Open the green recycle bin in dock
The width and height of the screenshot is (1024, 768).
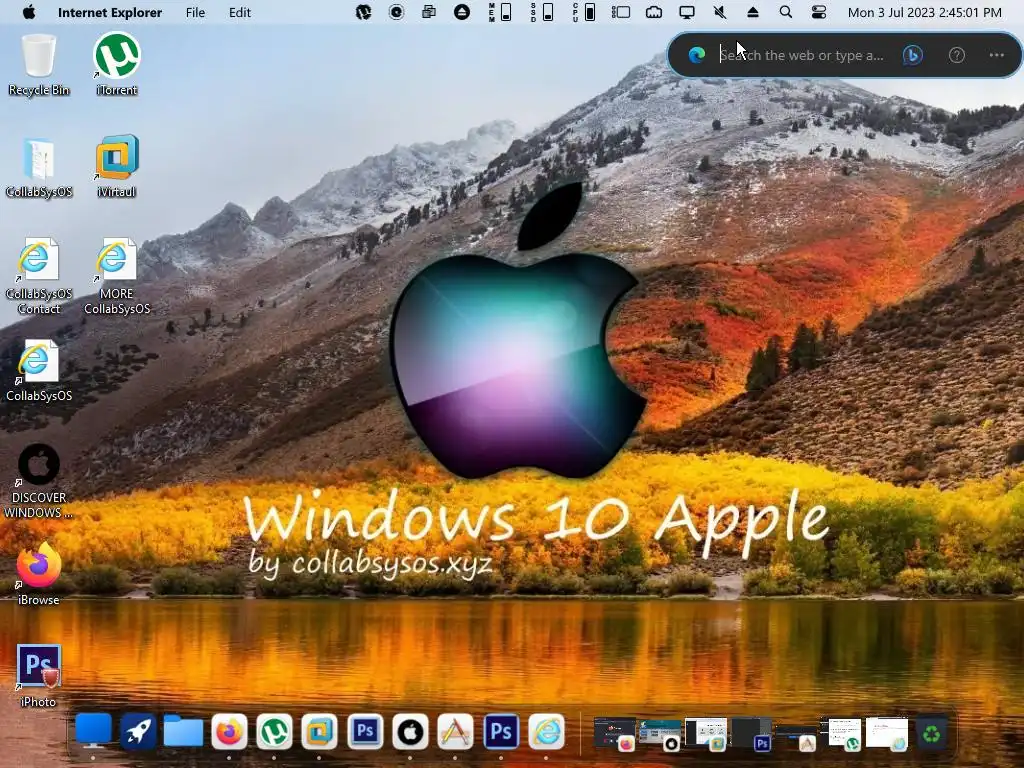click(932, 733)
